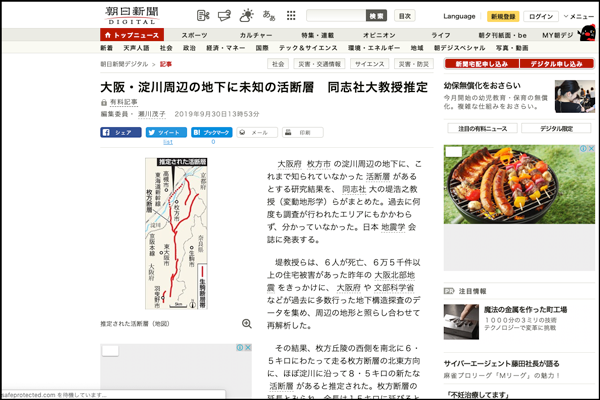Tweet the article with ツイート button
Viewport: 600px width, 400px height.
(x=166, y=132)
